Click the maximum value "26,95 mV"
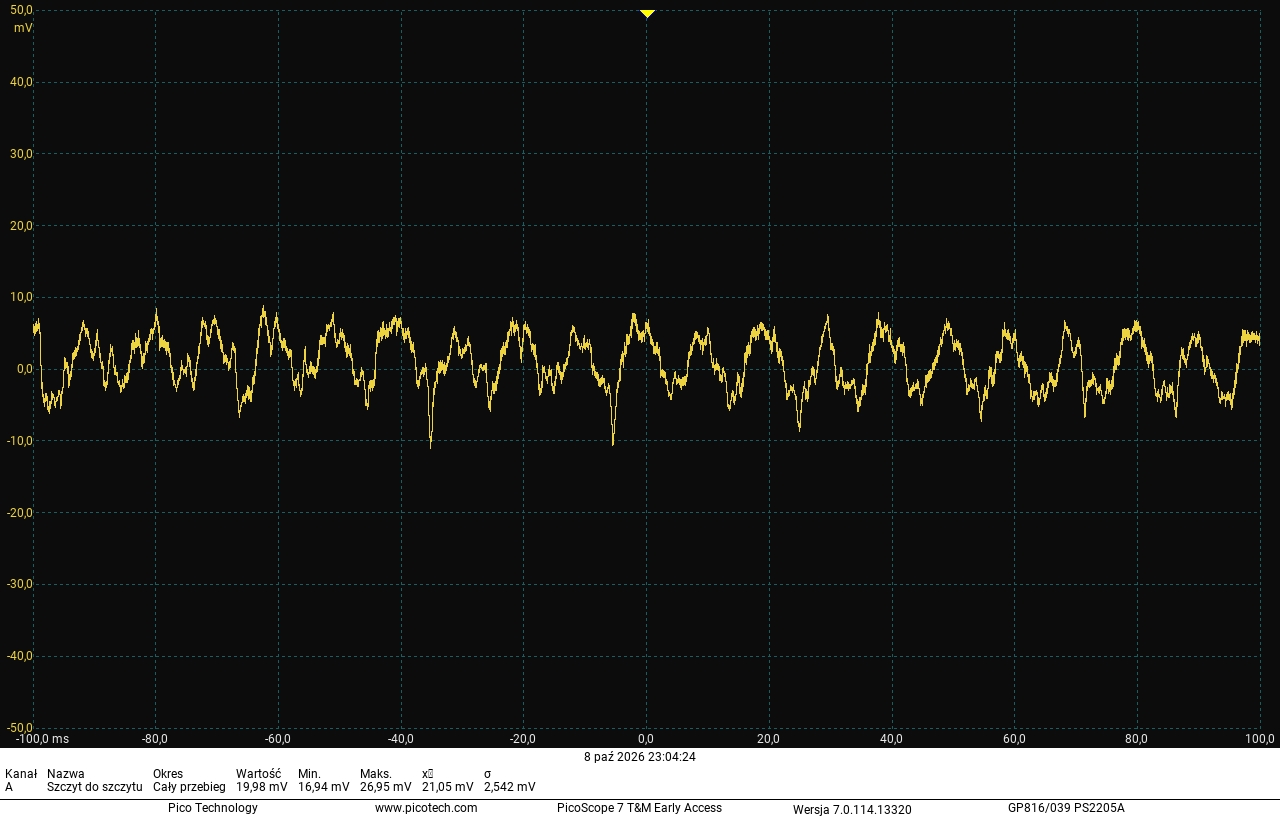The height and width of the screenshot is (816, 1280). click(386, 787)
